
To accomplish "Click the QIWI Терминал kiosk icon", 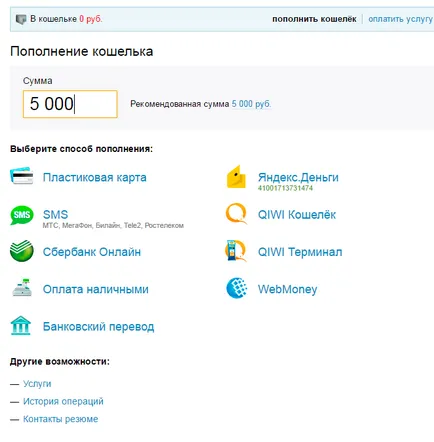I will tap(236, 251).
